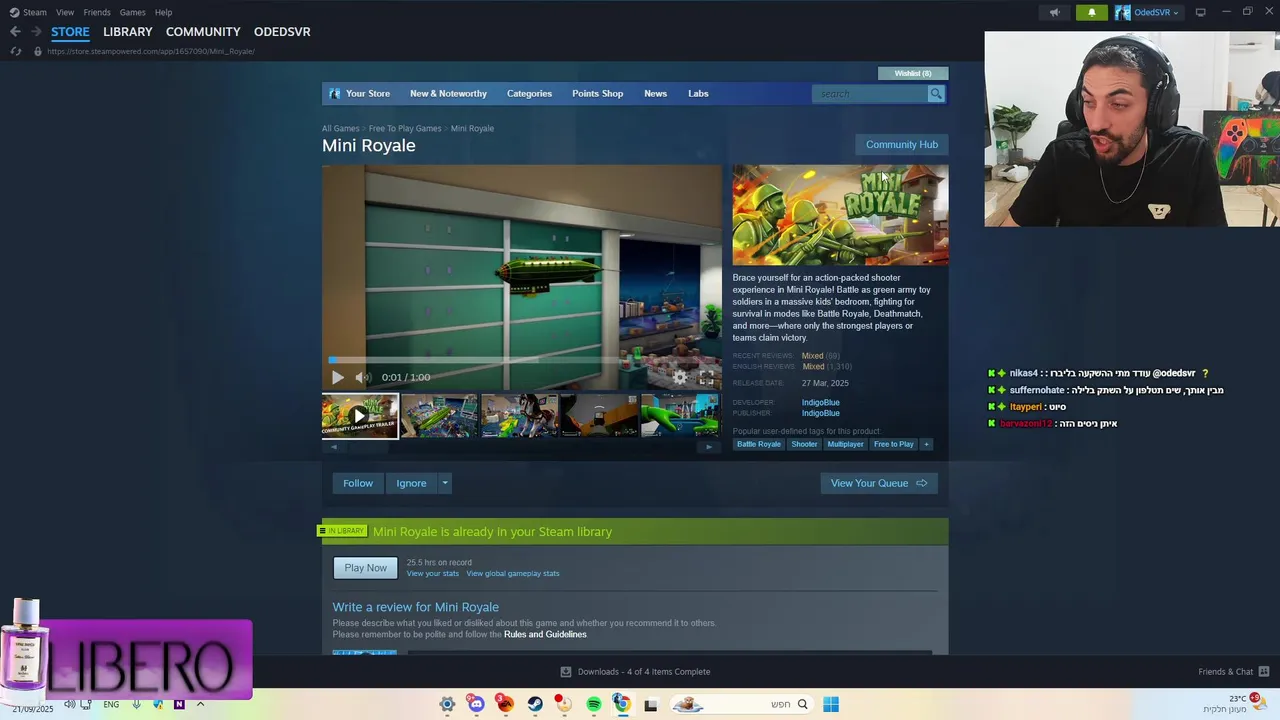Open the View menu

pyautogui.click(x=65, y=12)
